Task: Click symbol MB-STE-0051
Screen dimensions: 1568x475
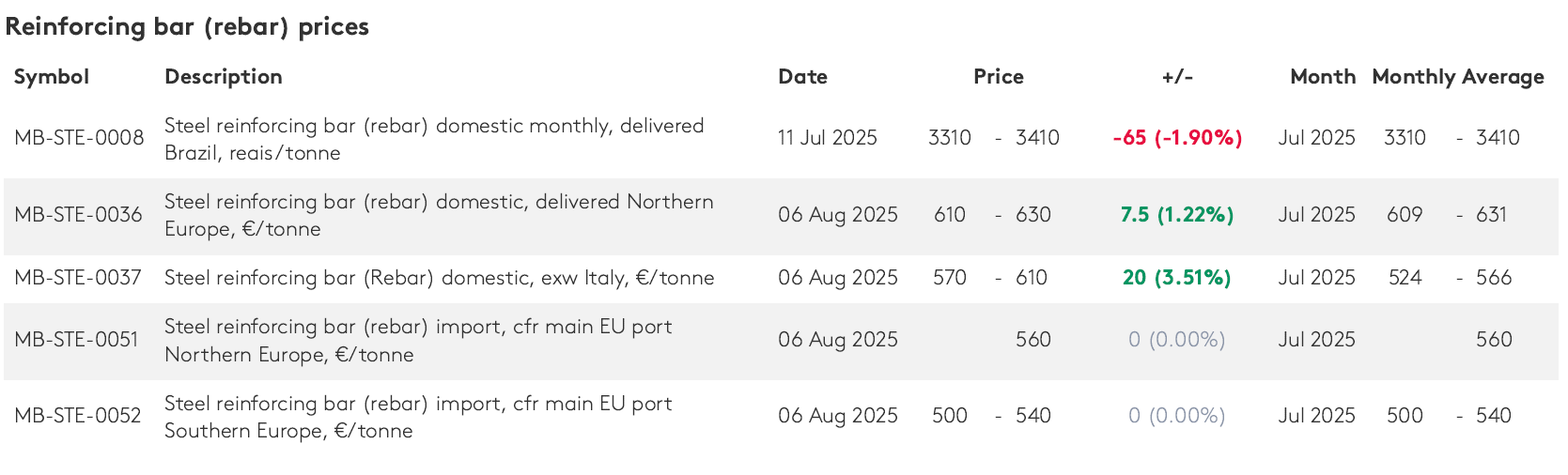Action: pyautogui.click(x=76, y=340)
